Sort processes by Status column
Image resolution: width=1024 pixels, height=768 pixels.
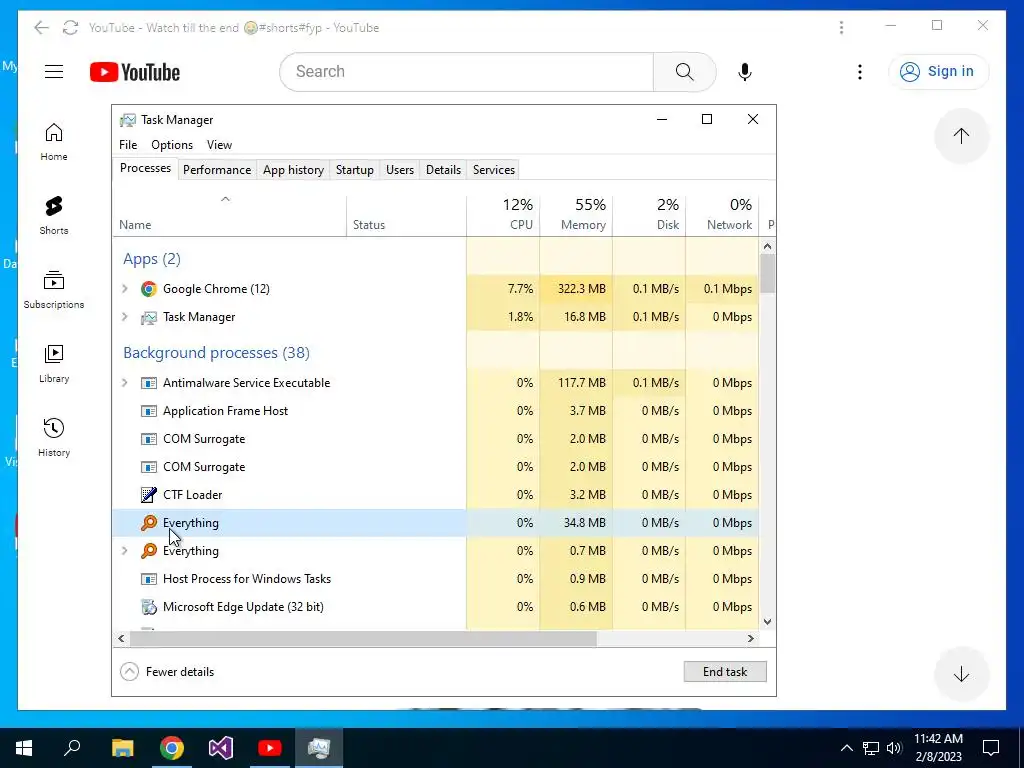[x=406, y=216]
